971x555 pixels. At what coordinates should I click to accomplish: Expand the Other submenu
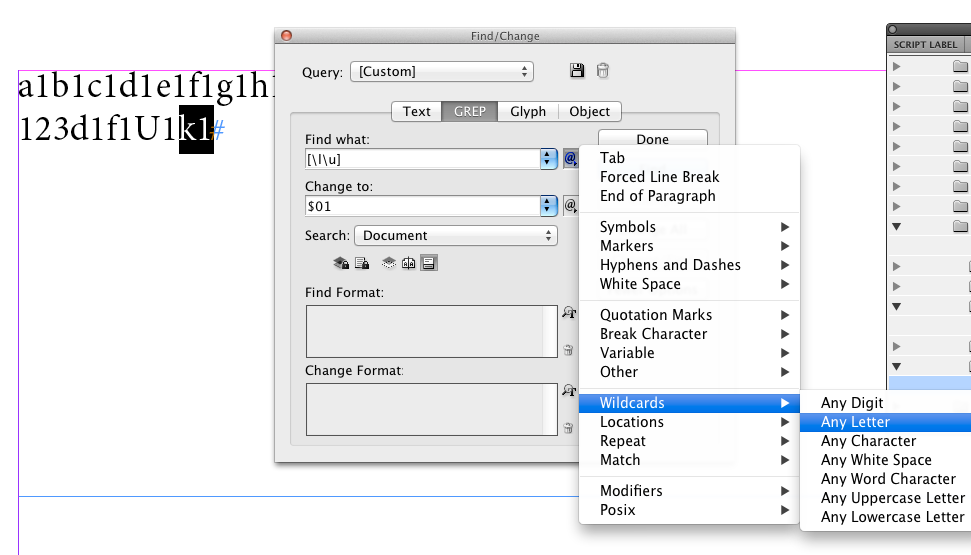click(x=689, y=372)
